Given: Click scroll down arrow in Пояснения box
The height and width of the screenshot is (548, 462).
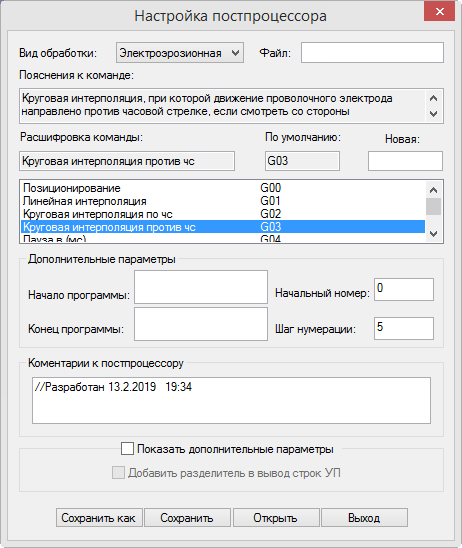Looking at the screenshot, I should (433, 114).
